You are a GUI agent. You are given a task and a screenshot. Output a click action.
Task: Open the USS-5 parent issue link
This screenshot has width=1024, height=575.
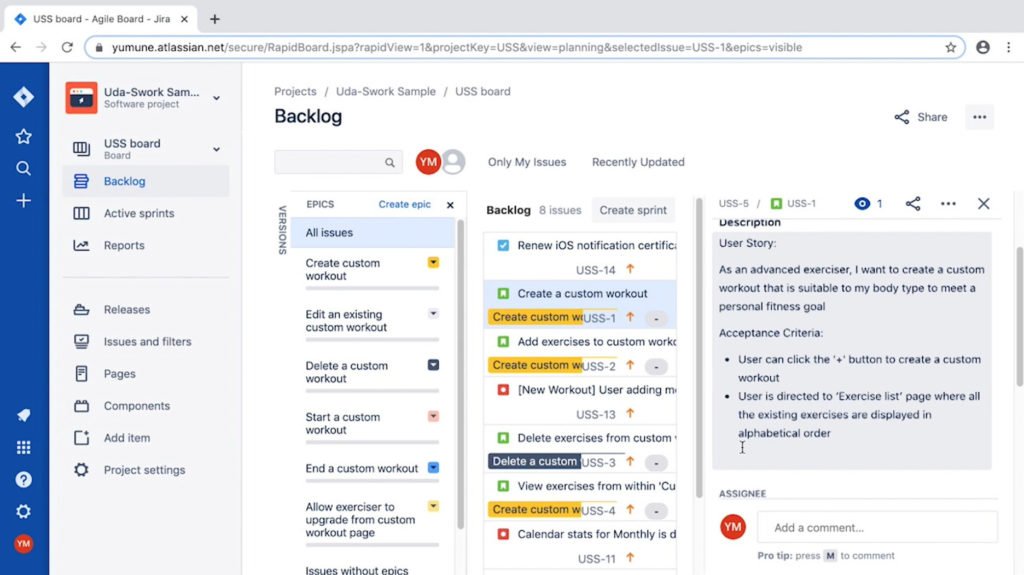coord(733,204)
